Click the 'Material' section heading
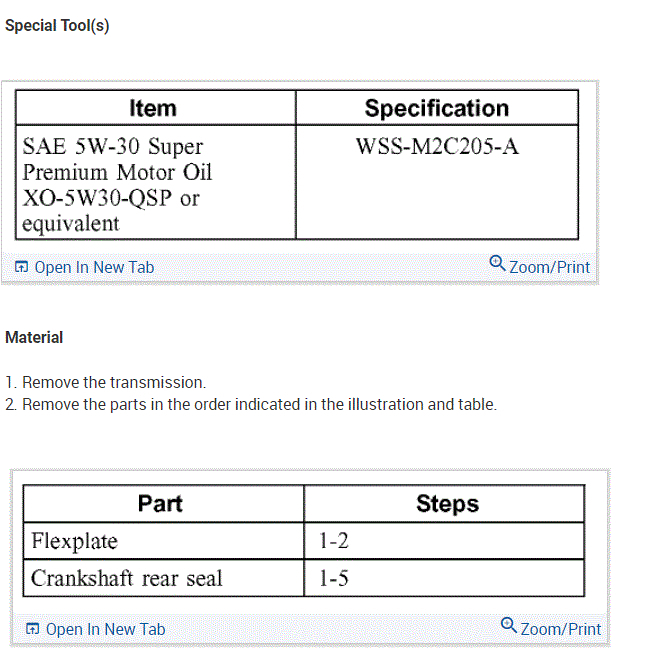Image resolution: width=654 pixels, height=670 pixels. tap(34, 338)
